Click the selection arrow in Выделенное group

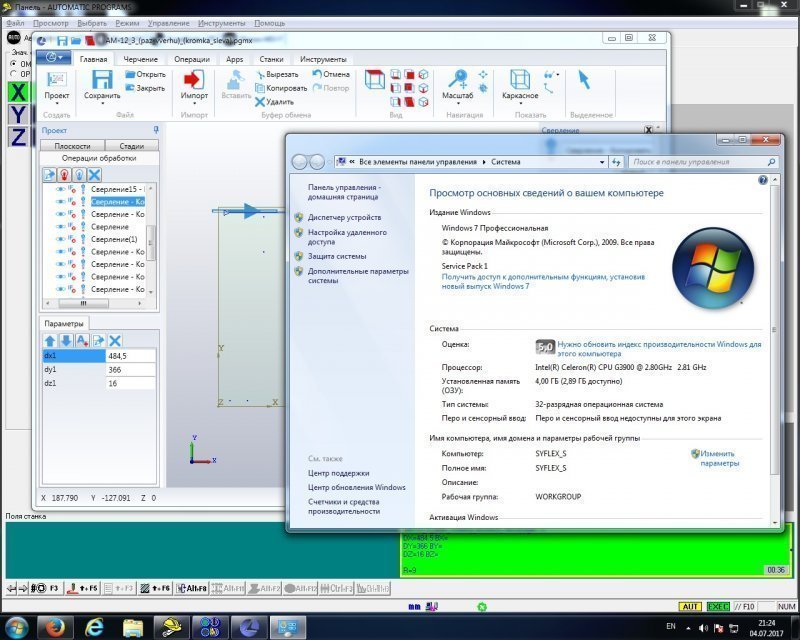click(x=584, y=80)
